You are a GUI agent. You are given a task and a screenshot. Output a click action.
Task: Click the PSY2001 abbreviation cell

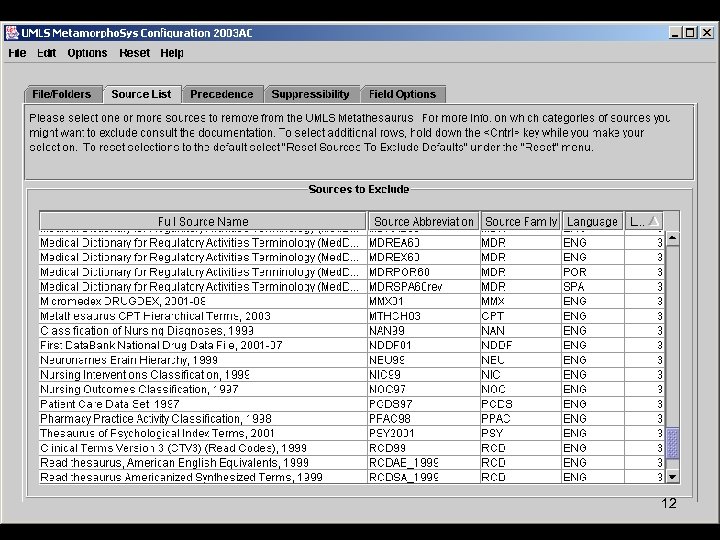coord(423,433)
